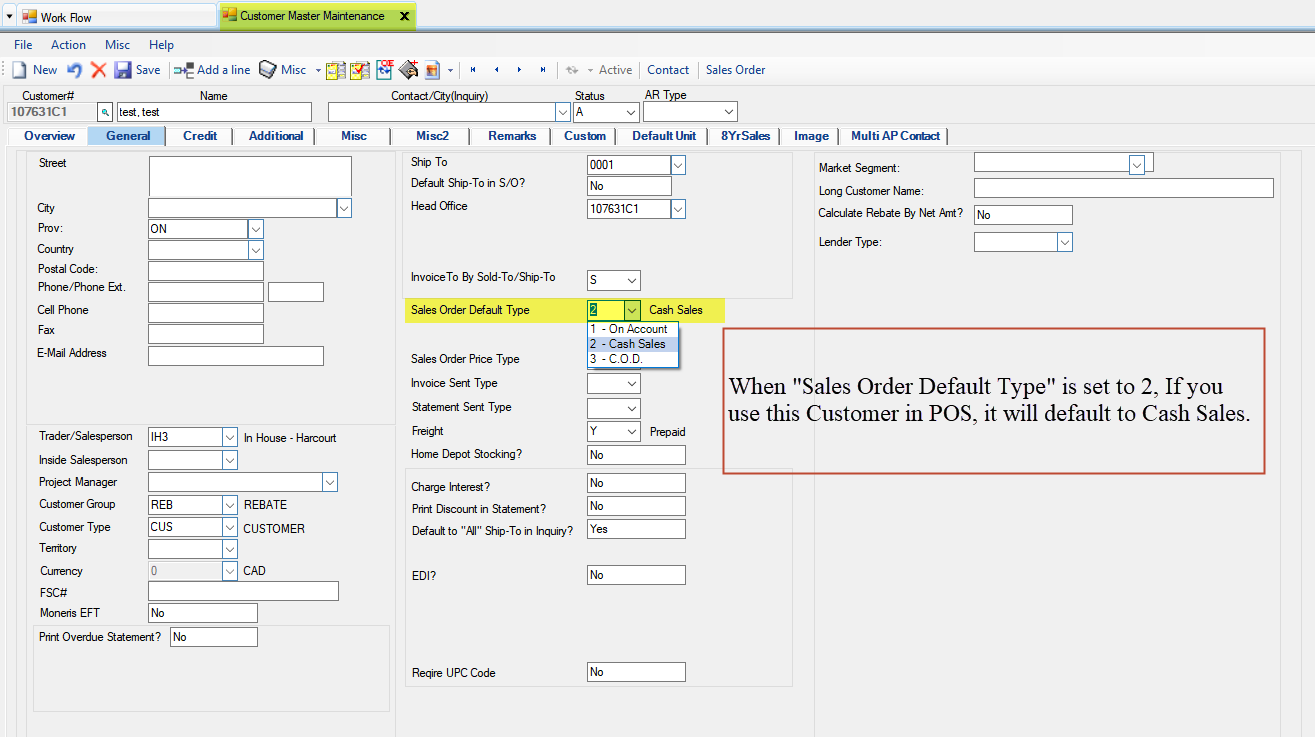Open the Sales Order Default Type dropdown
1315x737 pixels.
631,310
